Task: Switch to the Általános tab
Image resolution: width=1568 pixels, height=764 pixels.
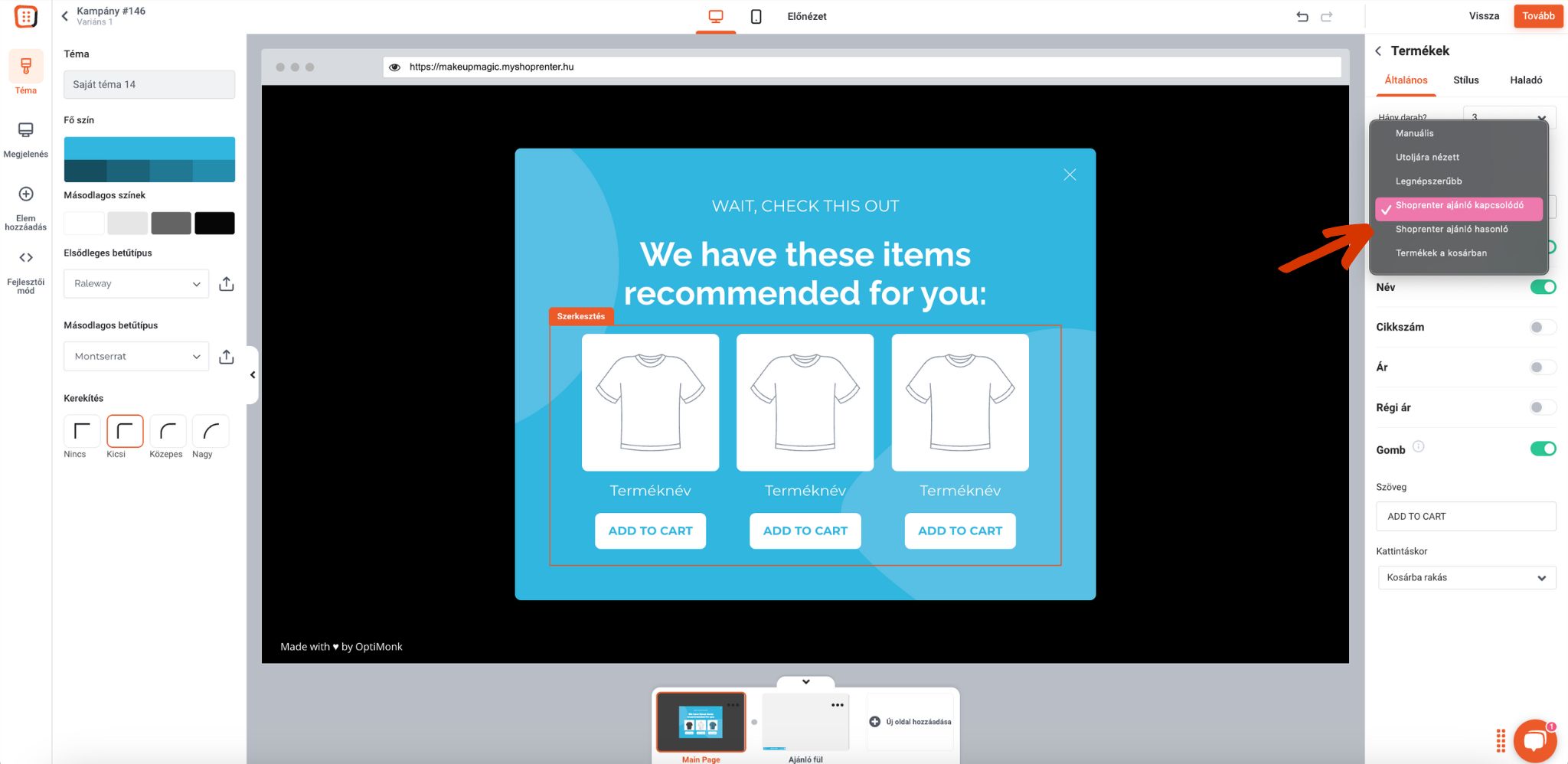Action: 1406,80
